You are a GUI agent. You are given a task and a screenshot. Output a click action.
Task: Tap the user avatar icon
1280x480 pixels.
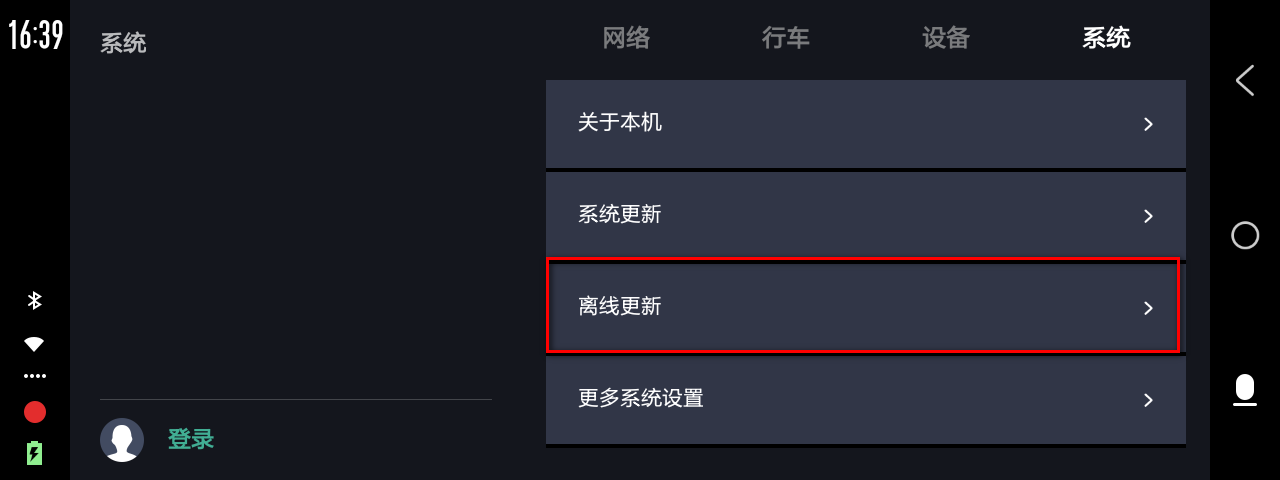[122, 440]
